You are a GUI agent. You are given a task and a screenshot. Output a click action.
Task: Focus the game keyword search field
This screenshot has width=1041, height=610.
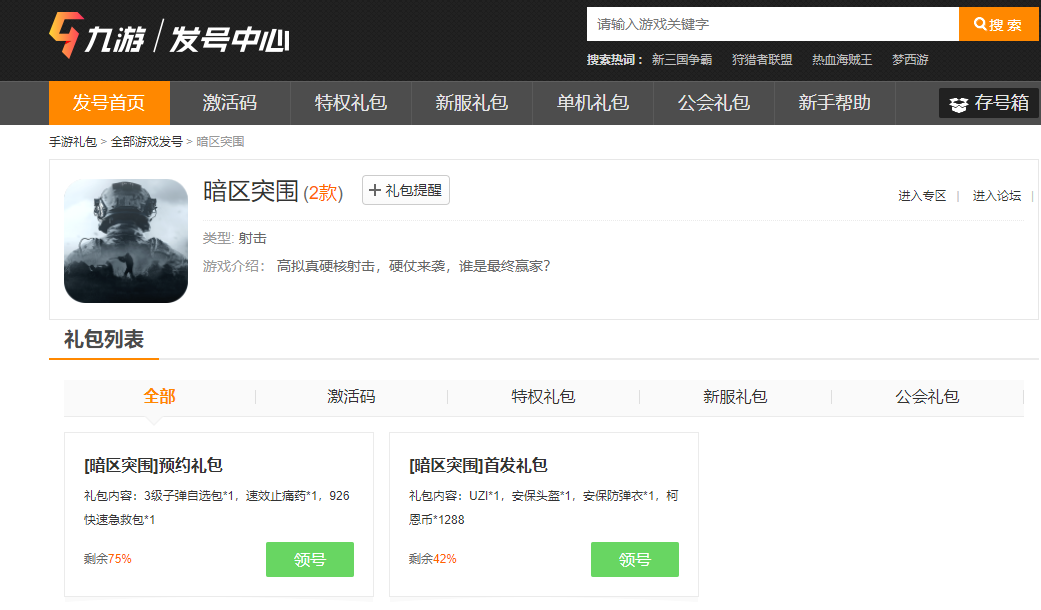tap(772, 24)
